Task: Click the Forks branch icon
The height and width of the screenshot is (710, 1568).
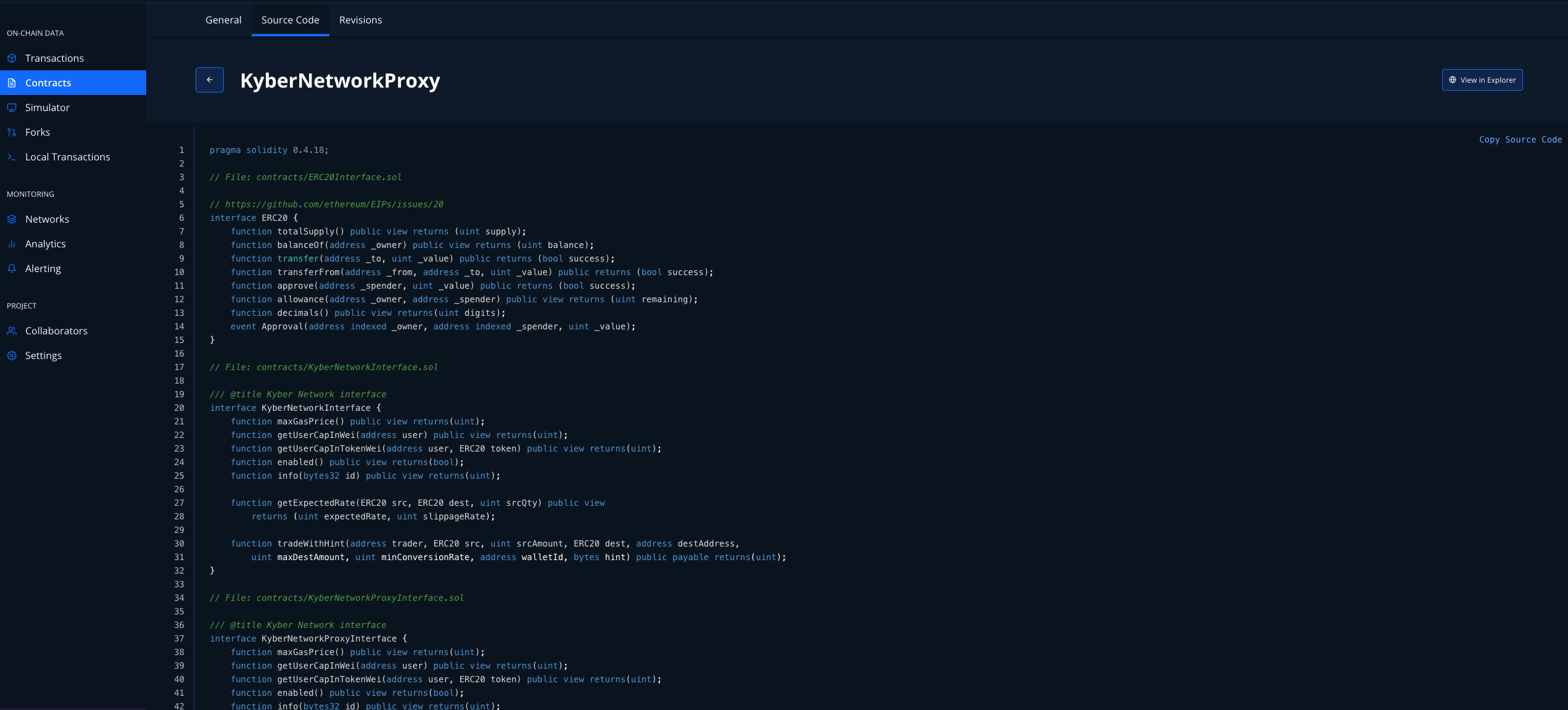Action: point(12,132)
